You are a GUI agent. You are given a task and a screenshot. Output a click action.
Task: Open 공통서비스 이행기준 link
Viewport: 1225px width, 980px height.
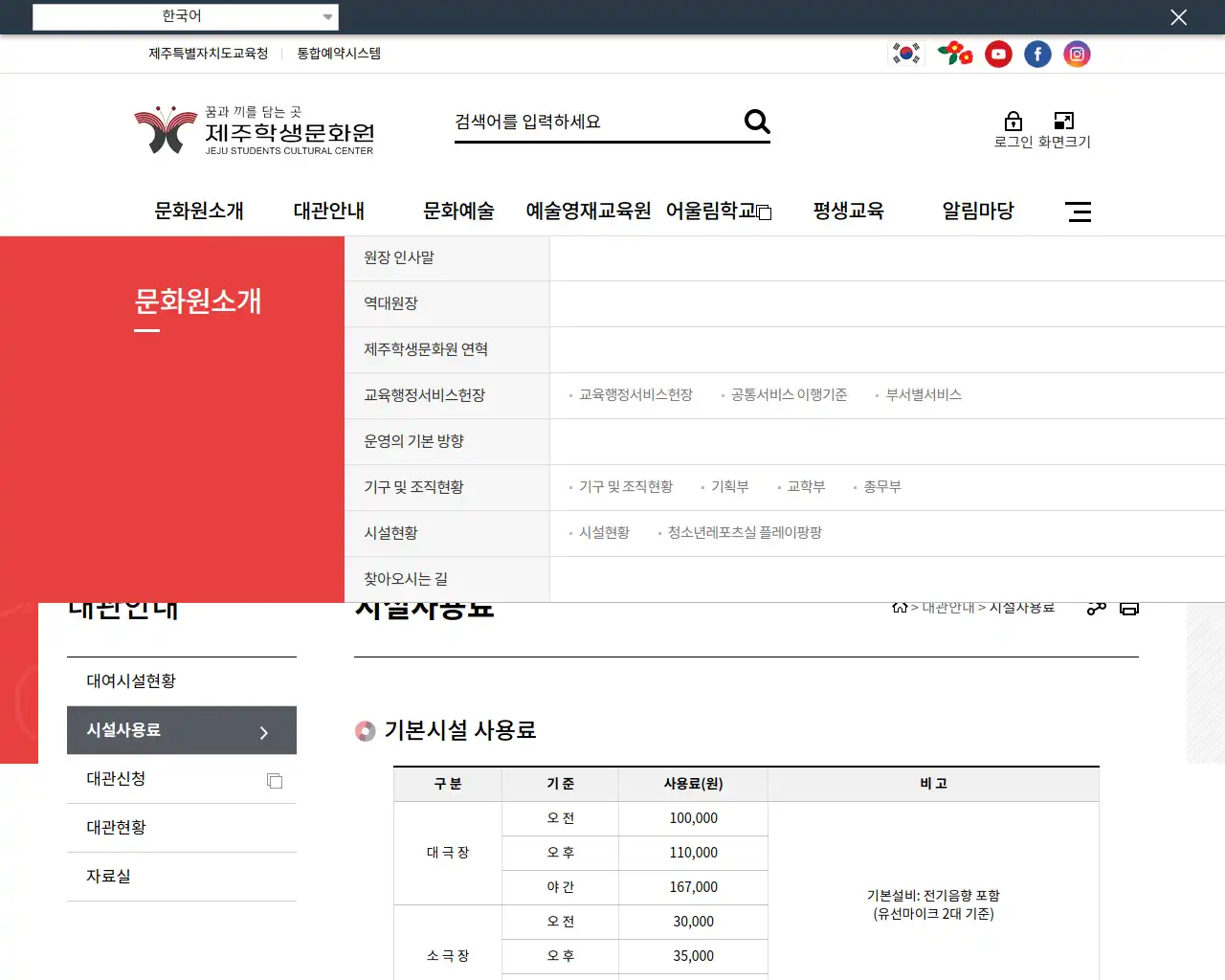pos(789,395)
